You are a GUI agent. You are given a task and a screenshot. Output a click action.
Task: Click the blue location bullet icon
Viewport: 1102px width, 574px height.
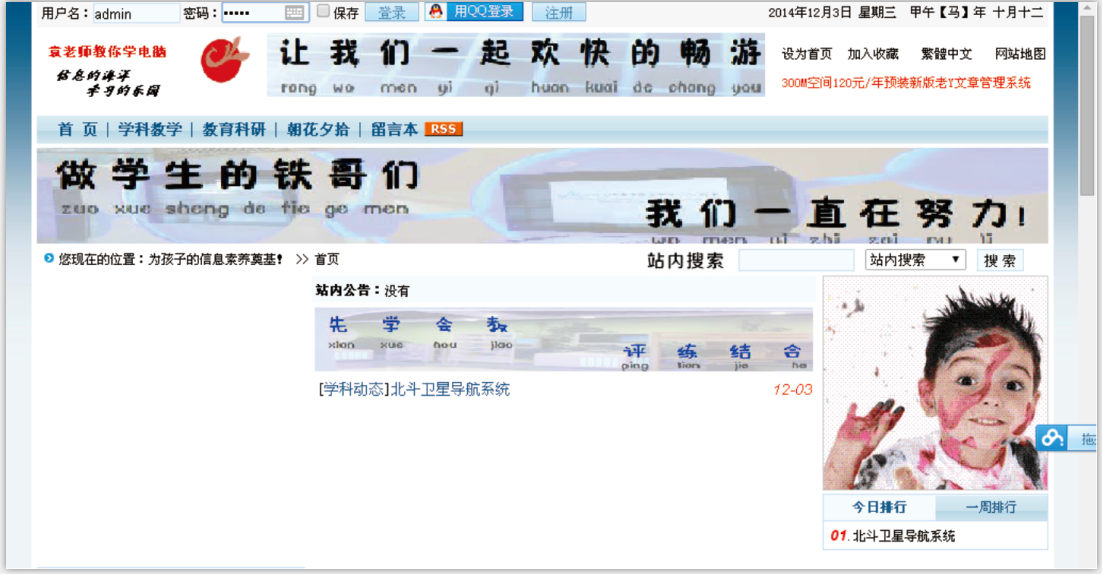click(x=48, y=259)
